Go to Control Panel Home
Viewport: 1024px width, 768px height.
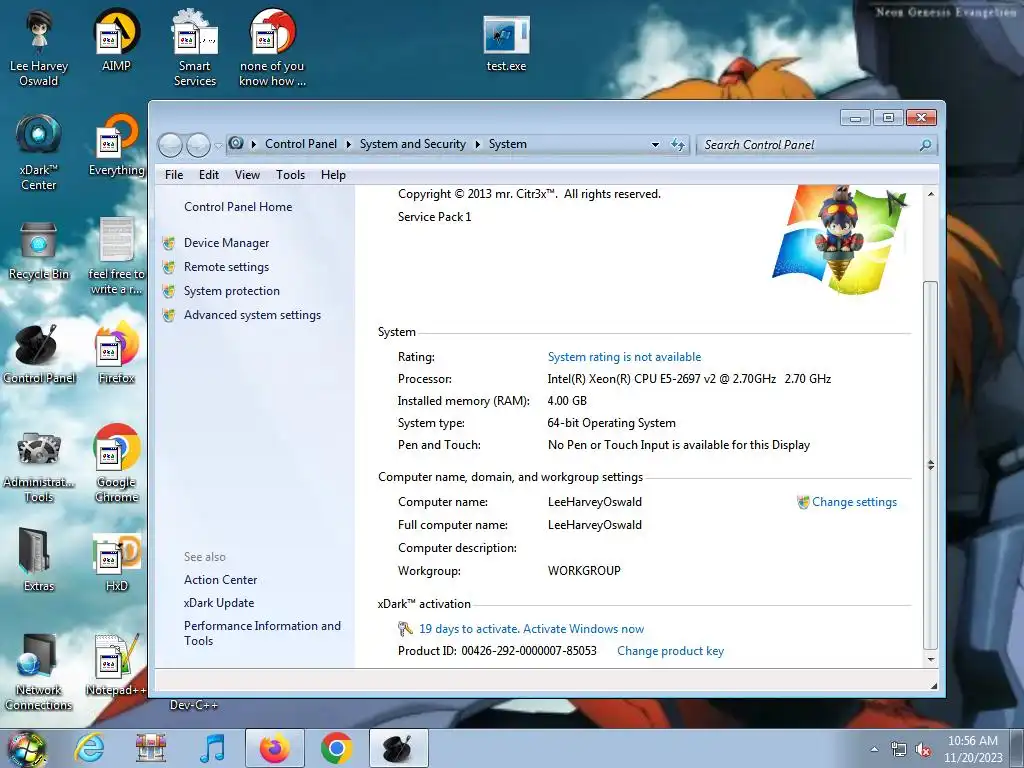[238, 206]
